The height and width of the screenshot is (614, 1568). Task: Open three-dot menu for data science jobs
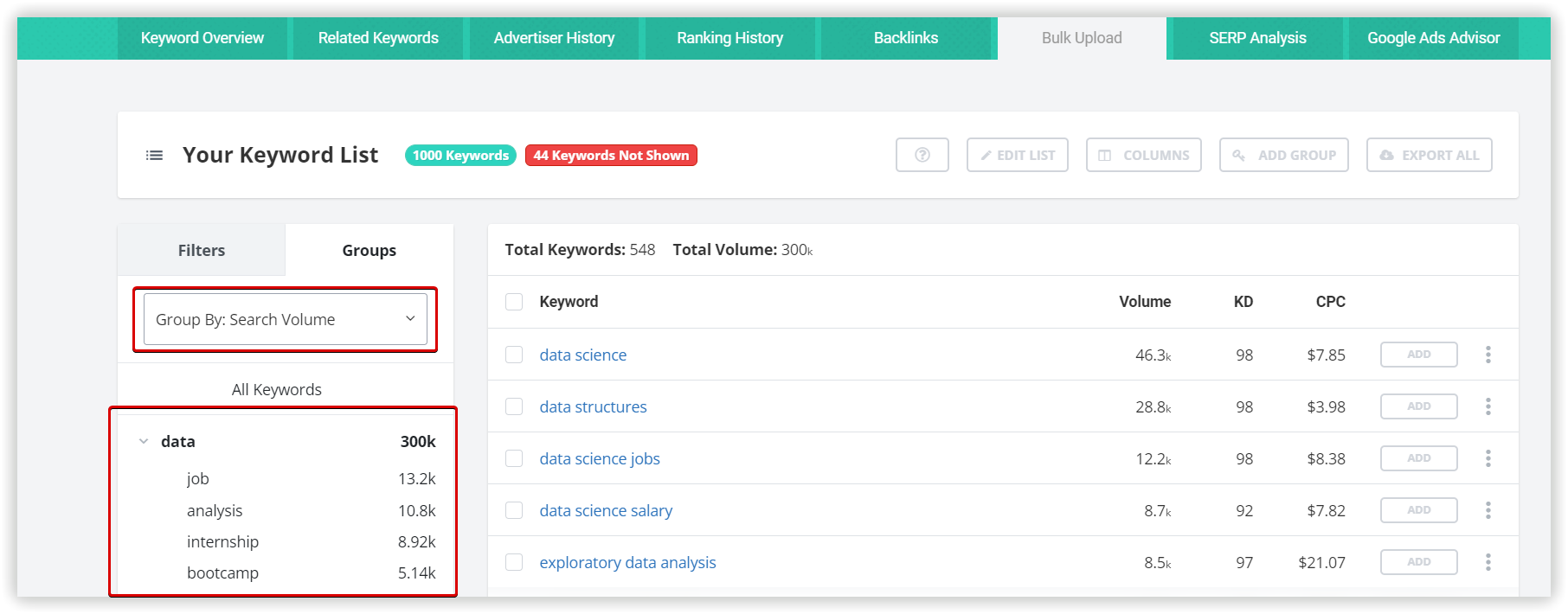click(x=1488, y=458)
